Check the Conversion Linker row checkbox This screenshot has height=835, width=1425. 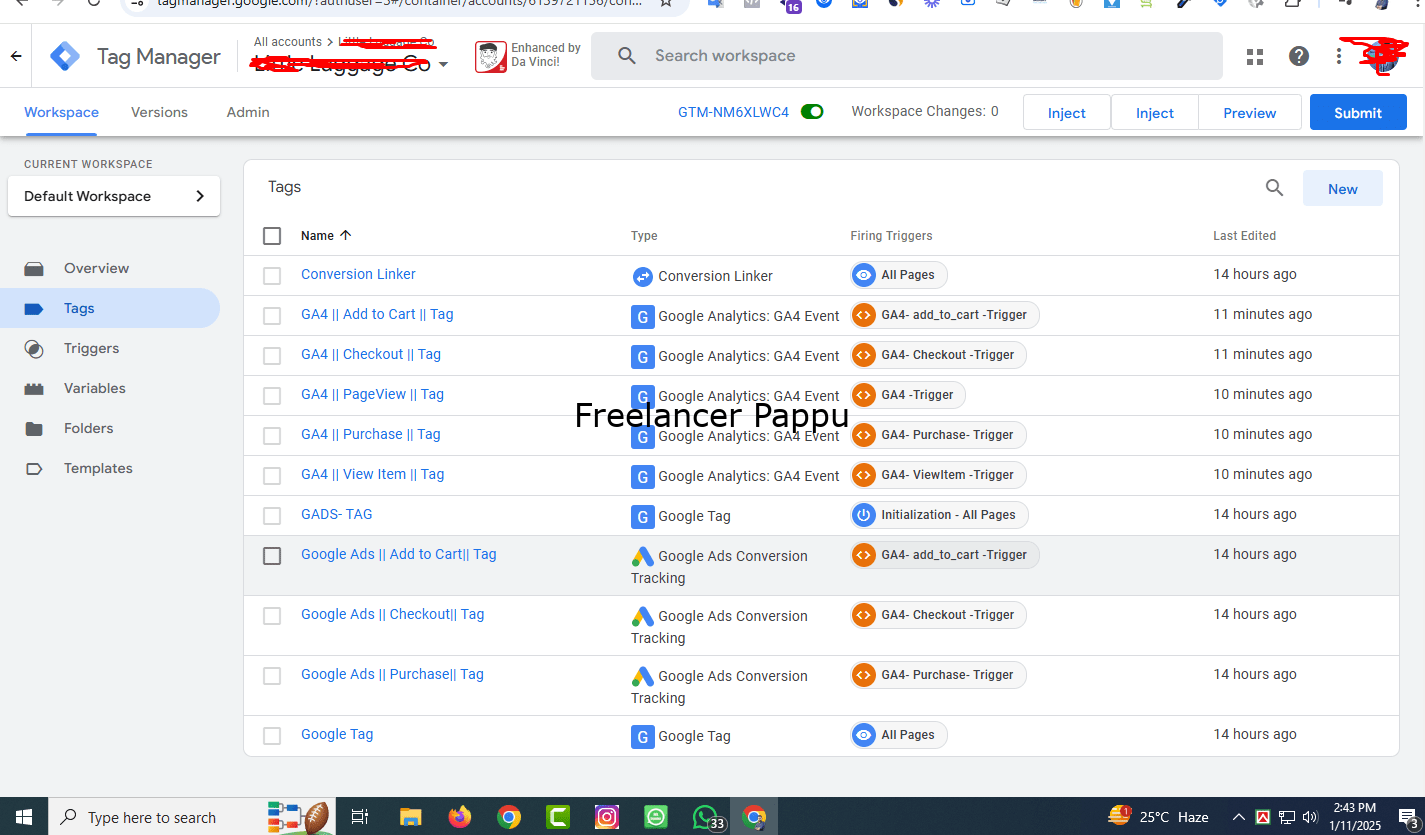pos(272,276)
